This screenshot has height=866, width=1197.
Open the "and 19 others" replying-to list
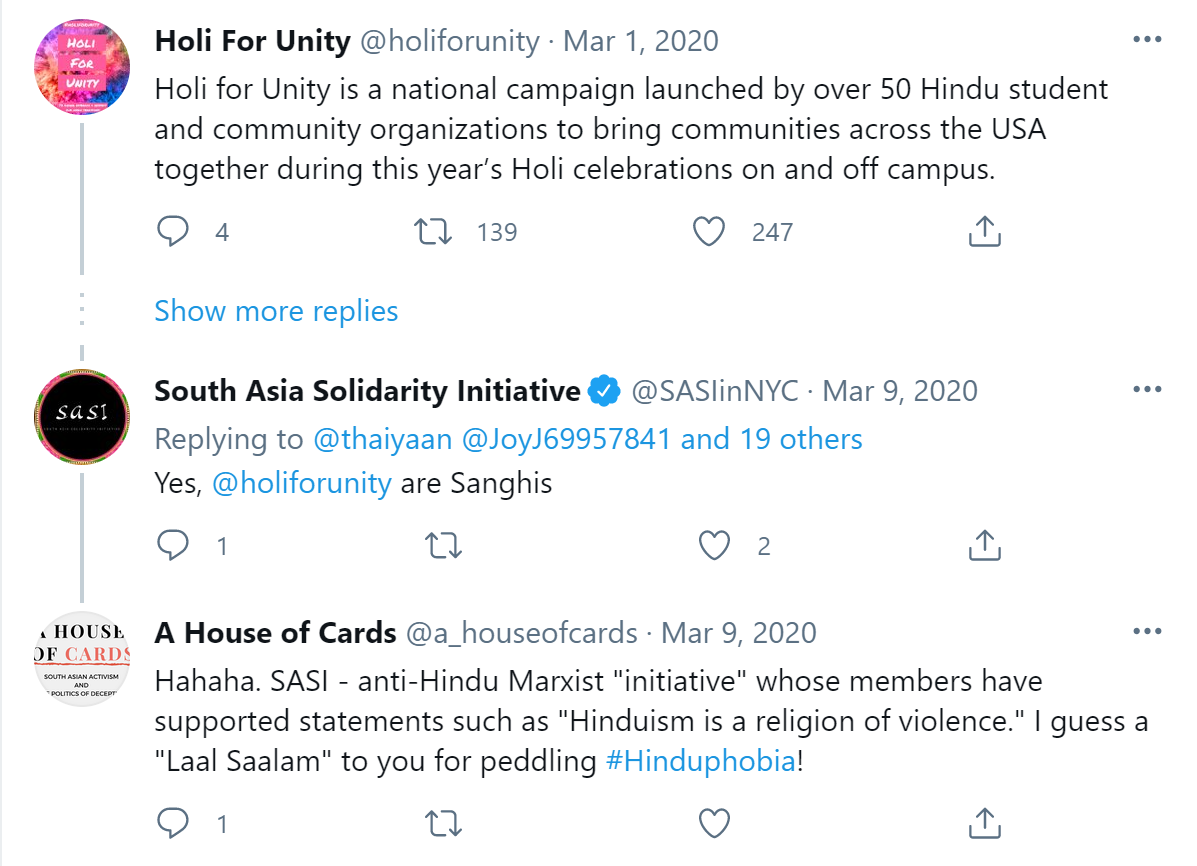pos(772,438)
